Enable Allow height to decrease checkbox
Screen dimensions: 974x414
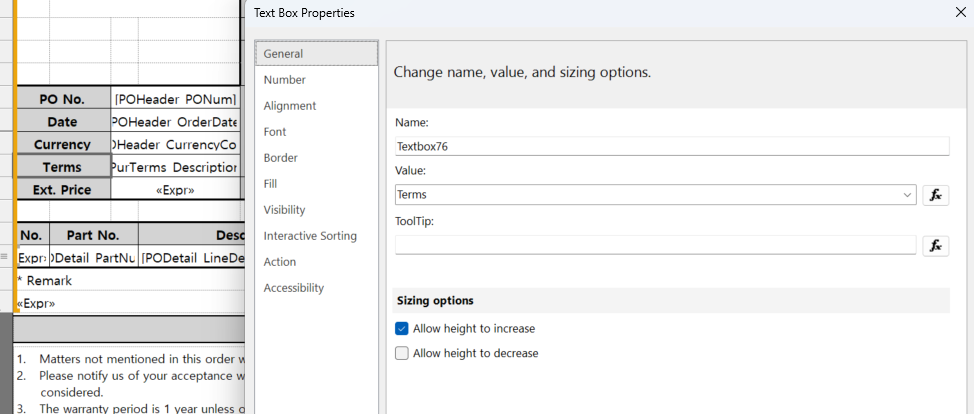tap(402, 353)
